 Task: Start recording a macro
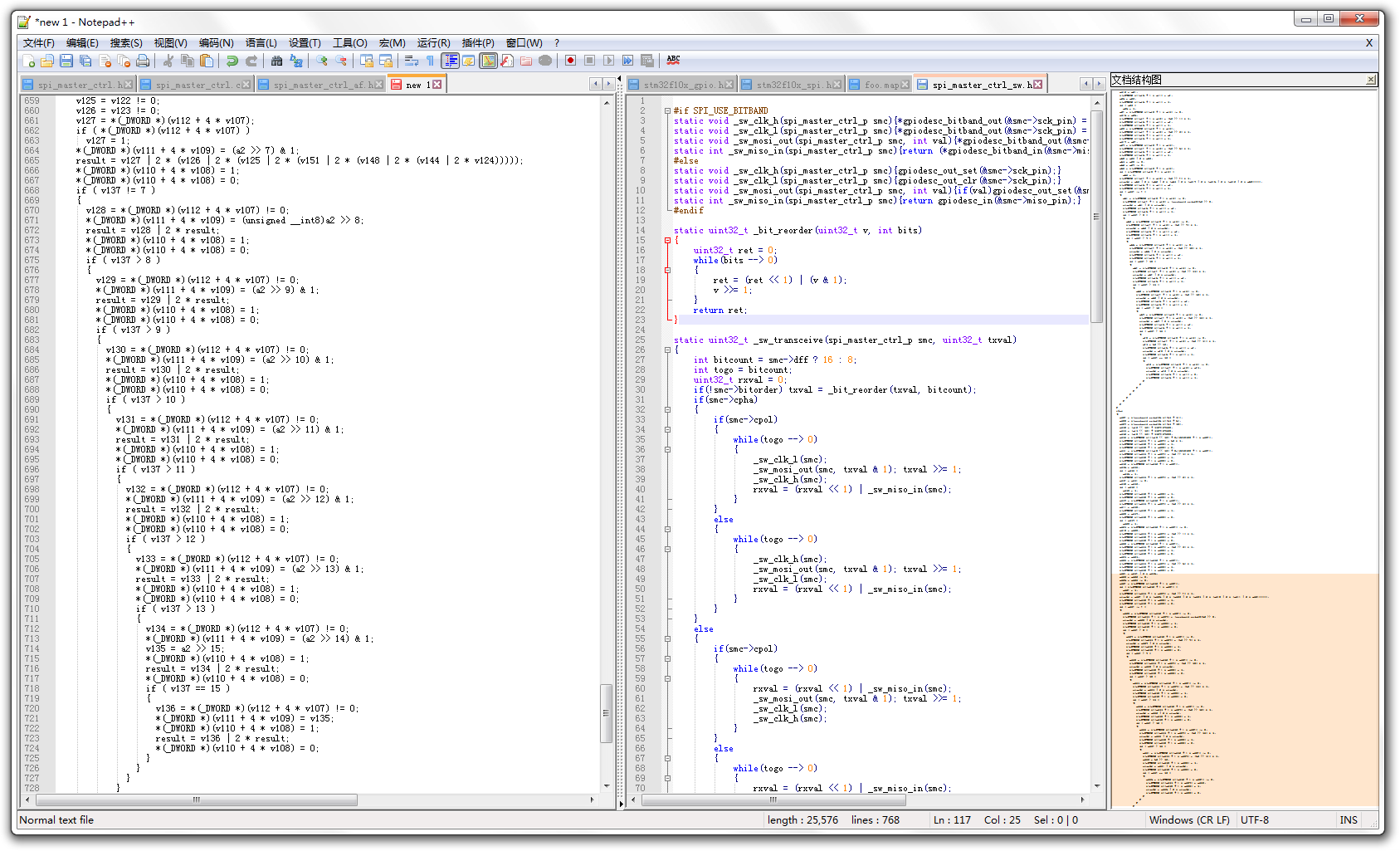coord(570,61)
